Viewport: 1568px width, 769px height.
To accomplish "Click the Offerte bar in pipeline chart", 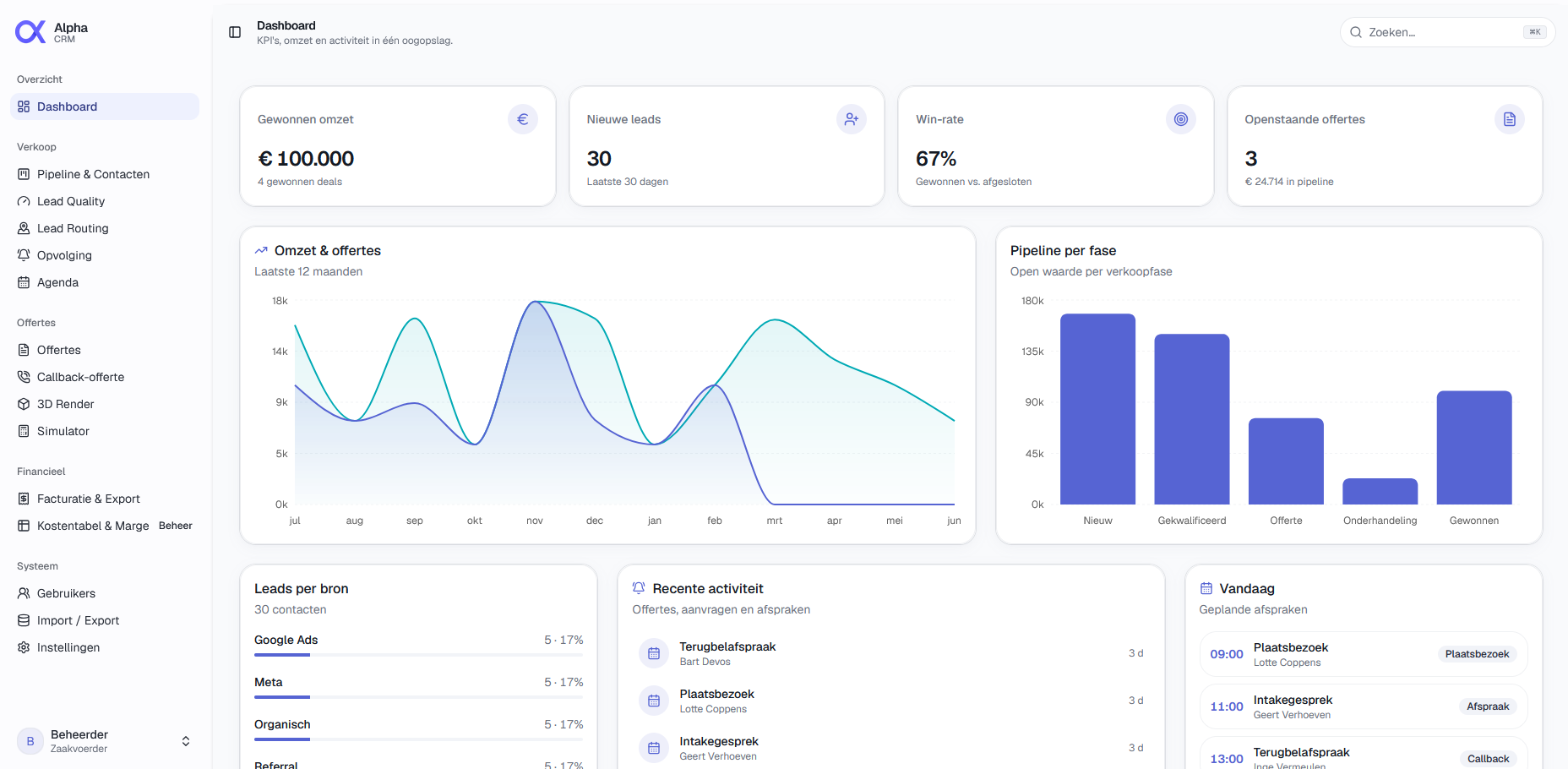I will click(1286, 461).
